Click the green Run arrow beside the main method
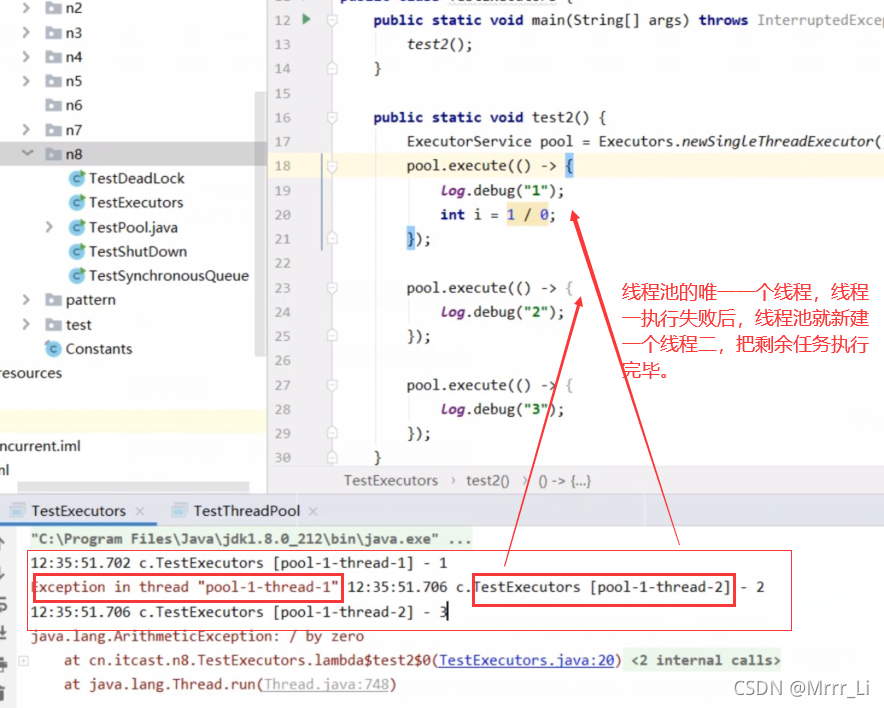The height and width of the screenshot is (708, 884). coord(307,19)
